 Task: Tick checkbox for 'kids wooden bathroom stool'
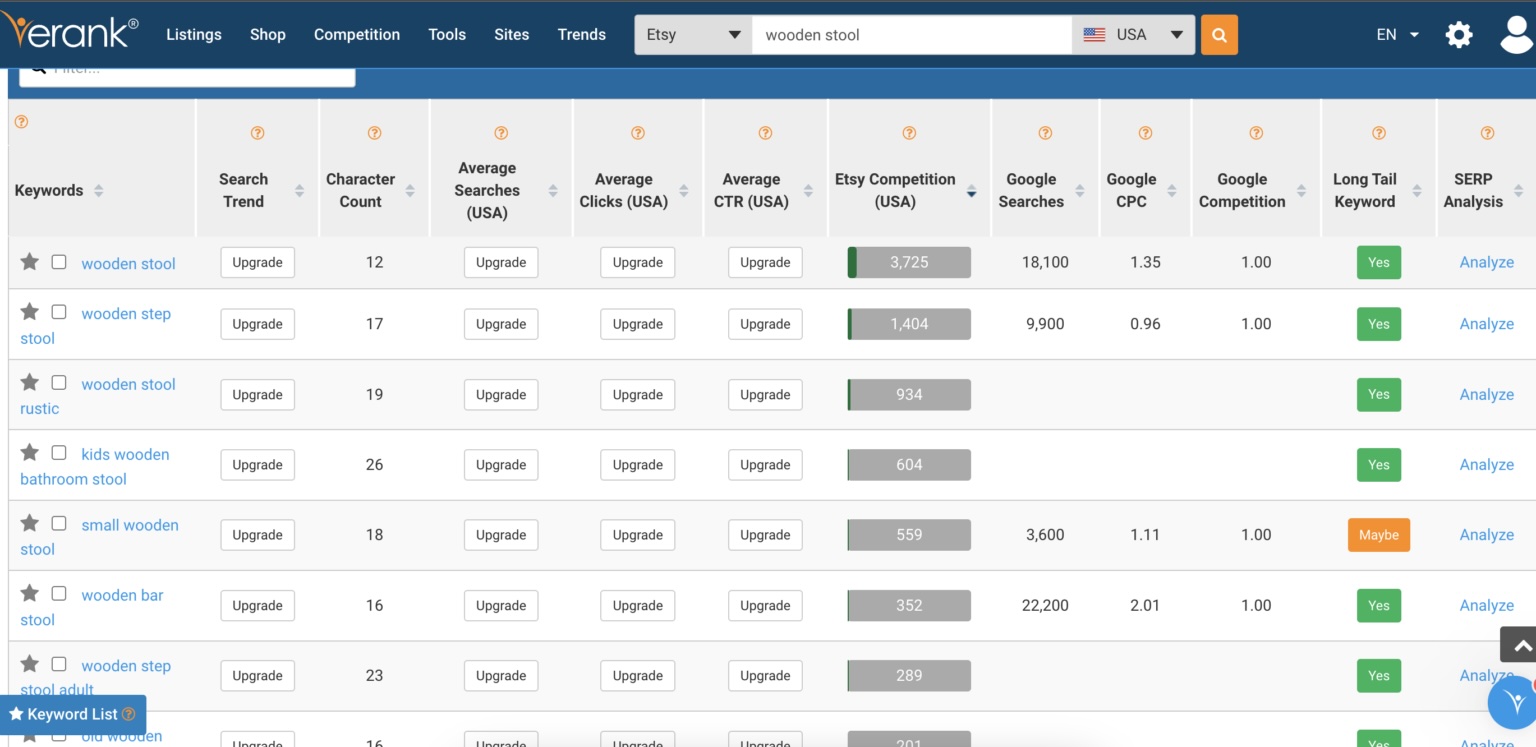pos(59,452)
